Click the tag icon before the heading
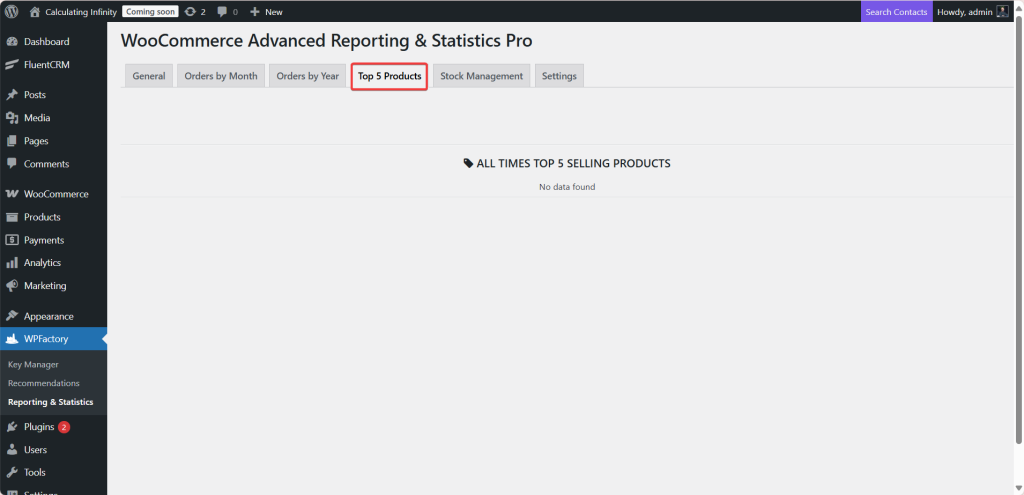The height and width of the screenshot is (495, 1024). tap(468, 163)
